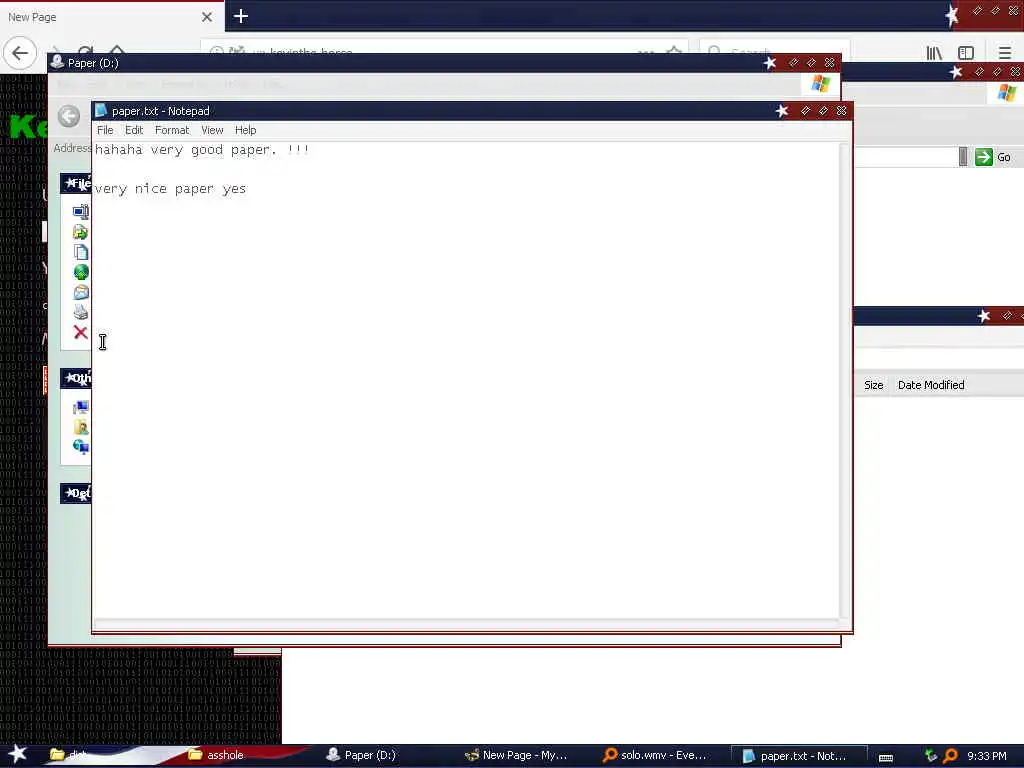Open the address bar dropdown beside Go
1024x768 pixels.
(x=963, y=157)
